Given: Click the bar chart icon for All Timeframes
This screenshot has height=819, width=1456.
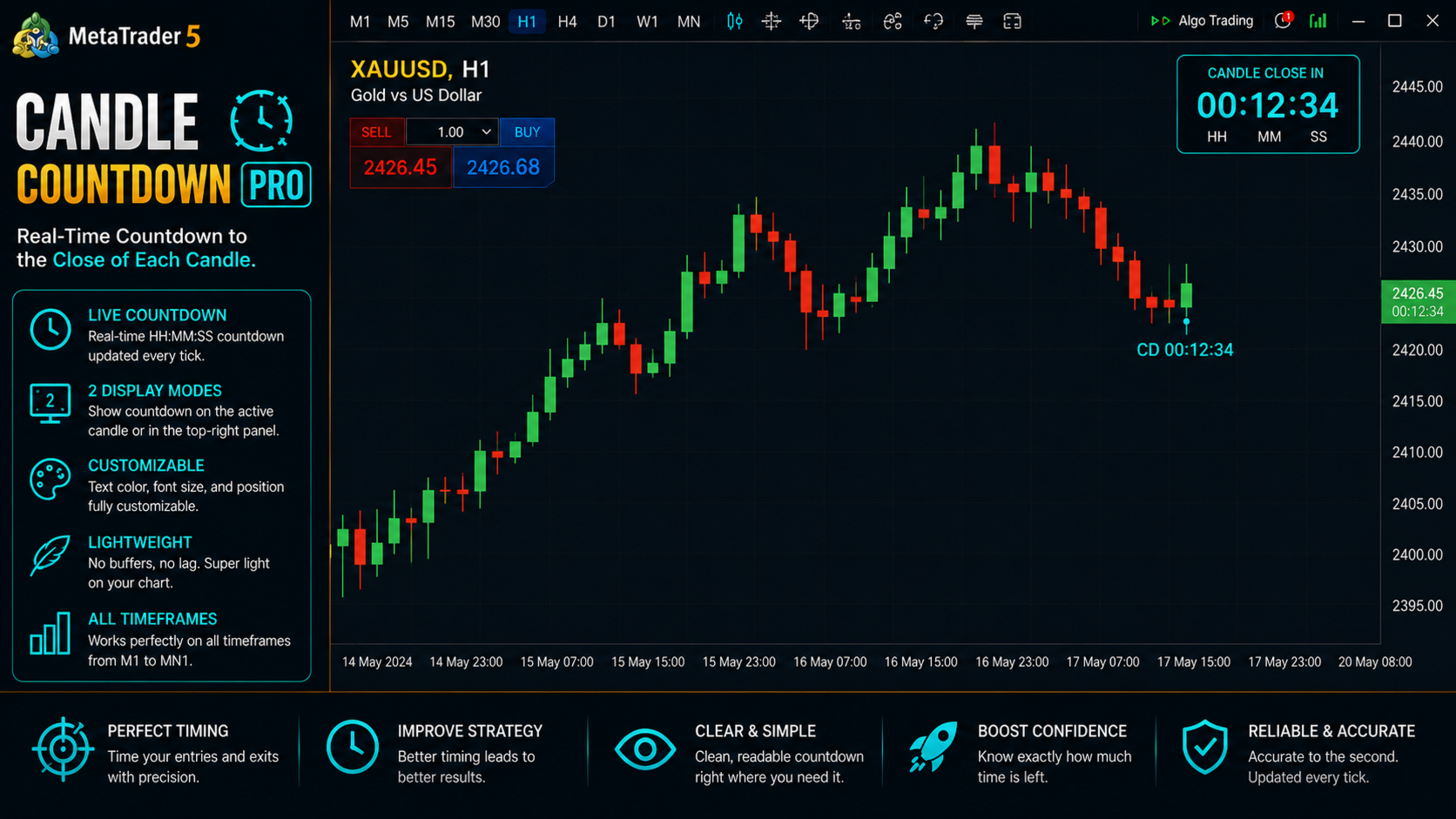Looking at the screenshot, I should point(51,633).
